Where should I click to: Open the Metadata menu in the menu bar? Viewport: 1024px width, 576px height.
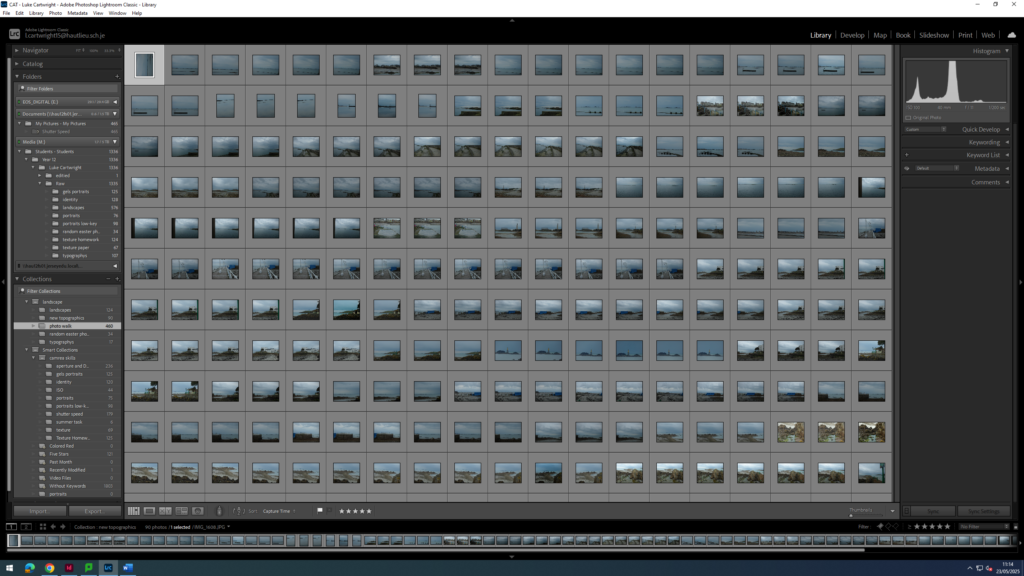point(77,13)
